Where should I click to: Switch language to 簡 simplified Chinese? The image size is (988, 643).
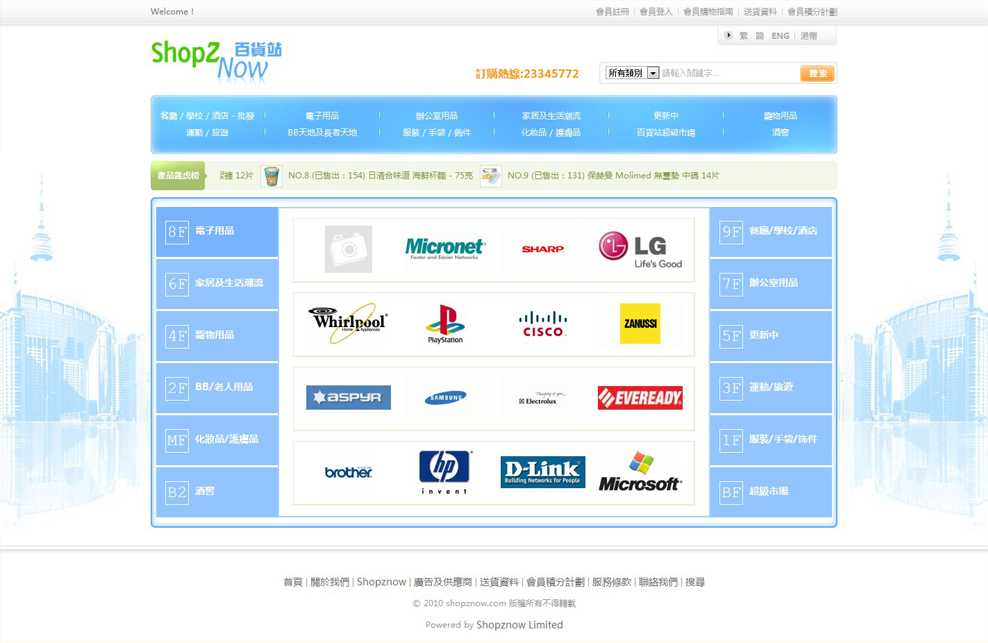coord(760,36)
